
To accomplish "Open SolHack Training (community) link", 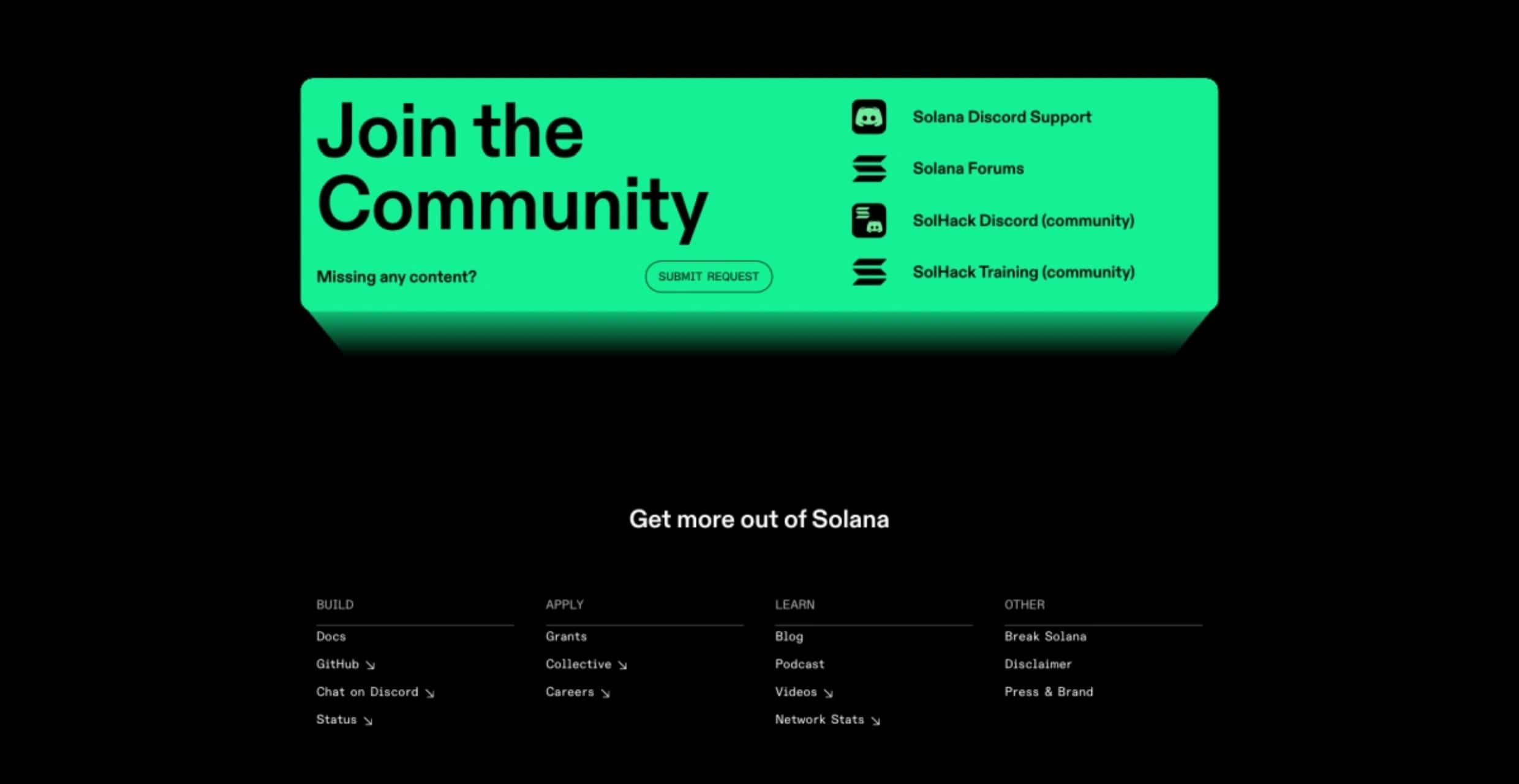I will [x=1023, y=272].
